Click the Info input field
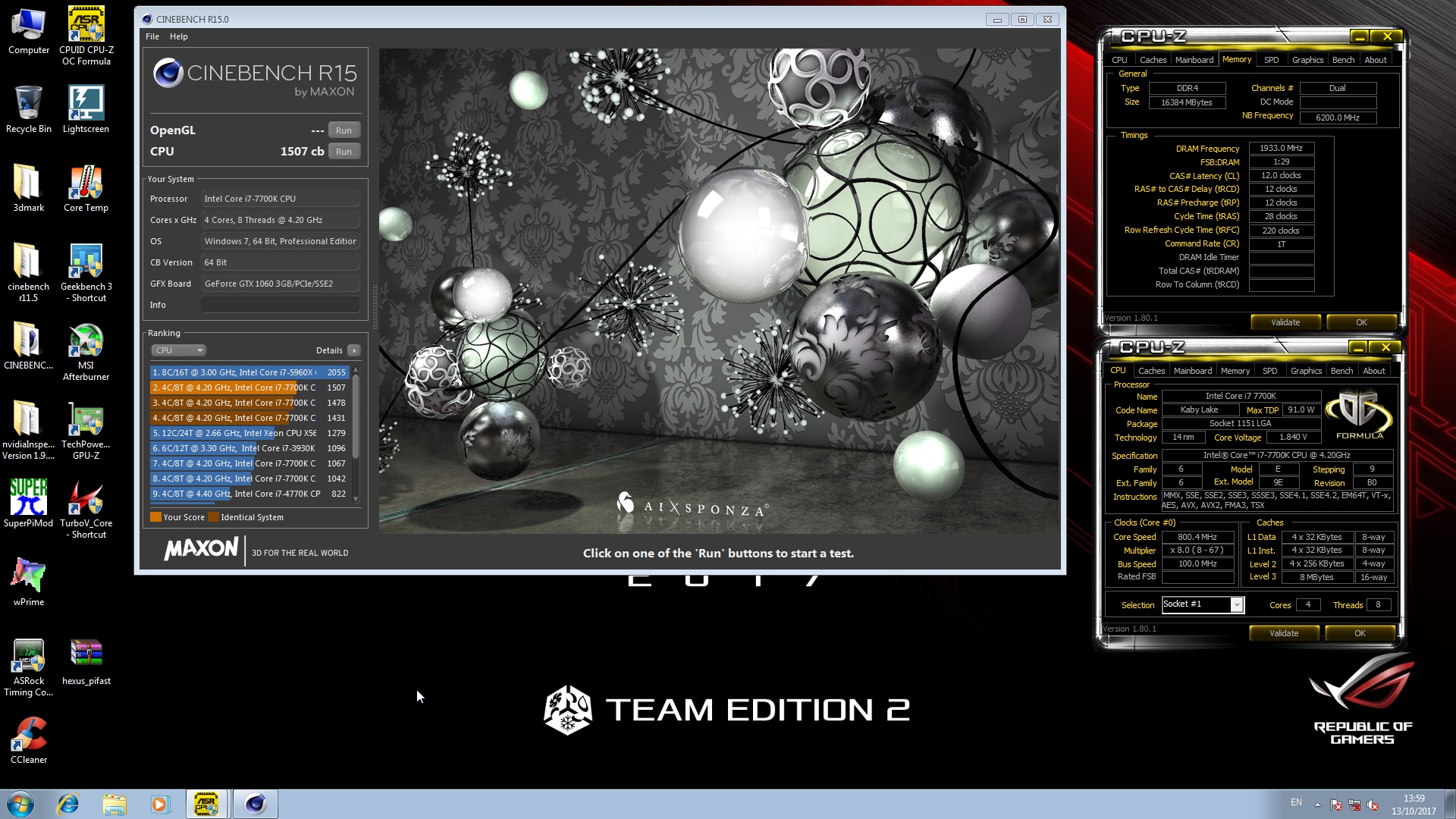 coord(280,305)
